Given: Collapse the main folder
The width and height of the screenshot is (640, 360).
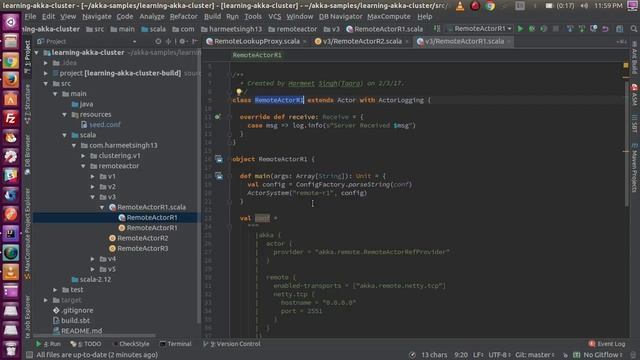Looking at the screenshot, I should 55,94.
